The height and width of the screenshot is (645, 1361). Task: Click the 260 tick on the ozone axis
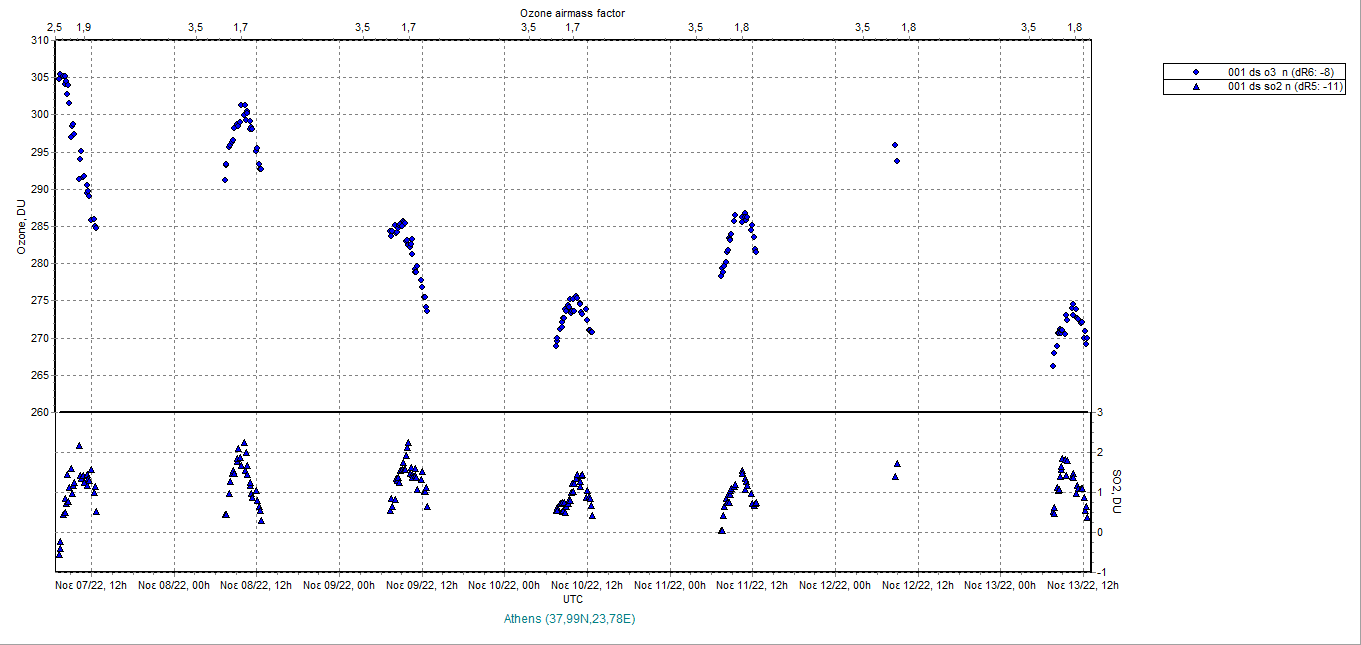point(39,412)
